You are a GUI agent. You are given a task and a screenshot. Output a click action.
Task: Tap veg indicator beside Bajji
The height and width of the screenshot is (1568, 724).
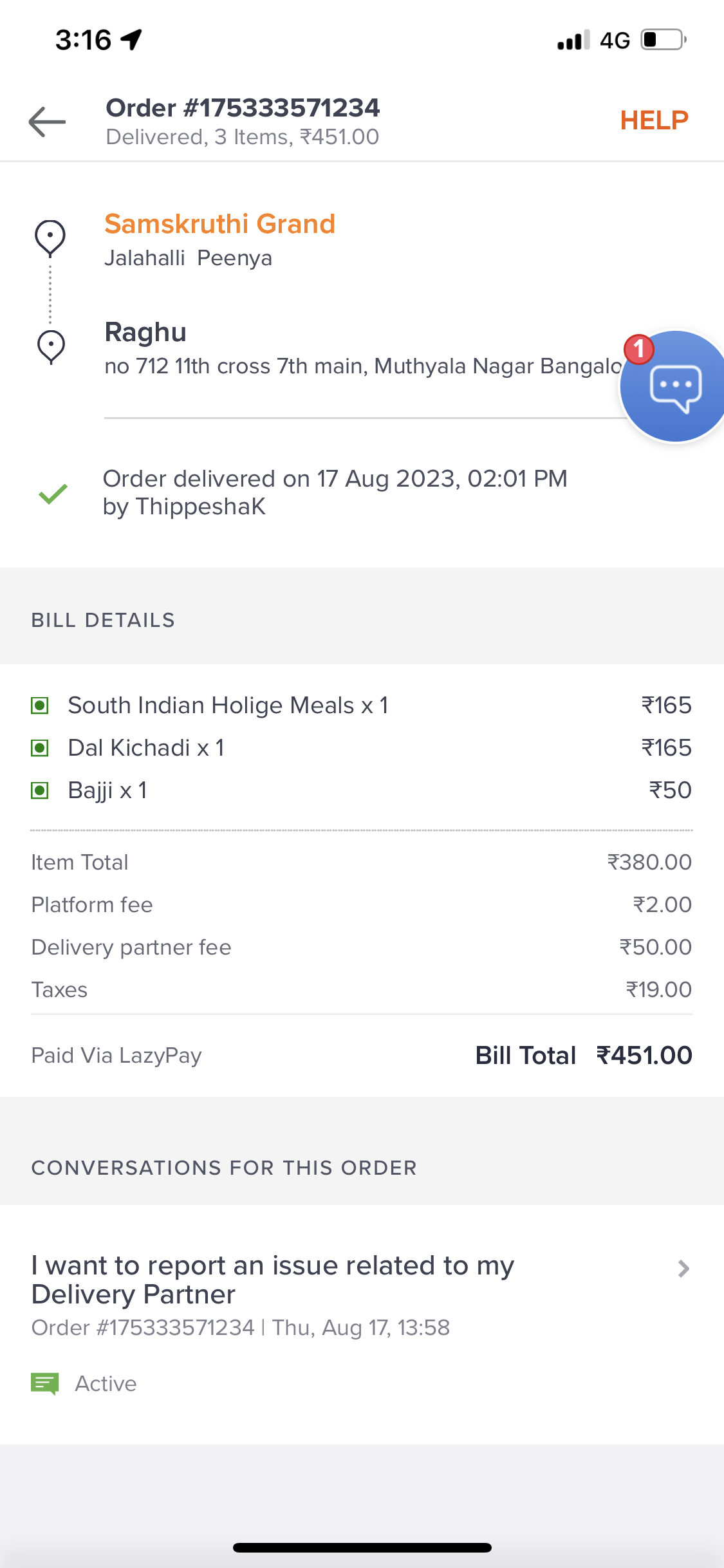click(x=40, y=790)
